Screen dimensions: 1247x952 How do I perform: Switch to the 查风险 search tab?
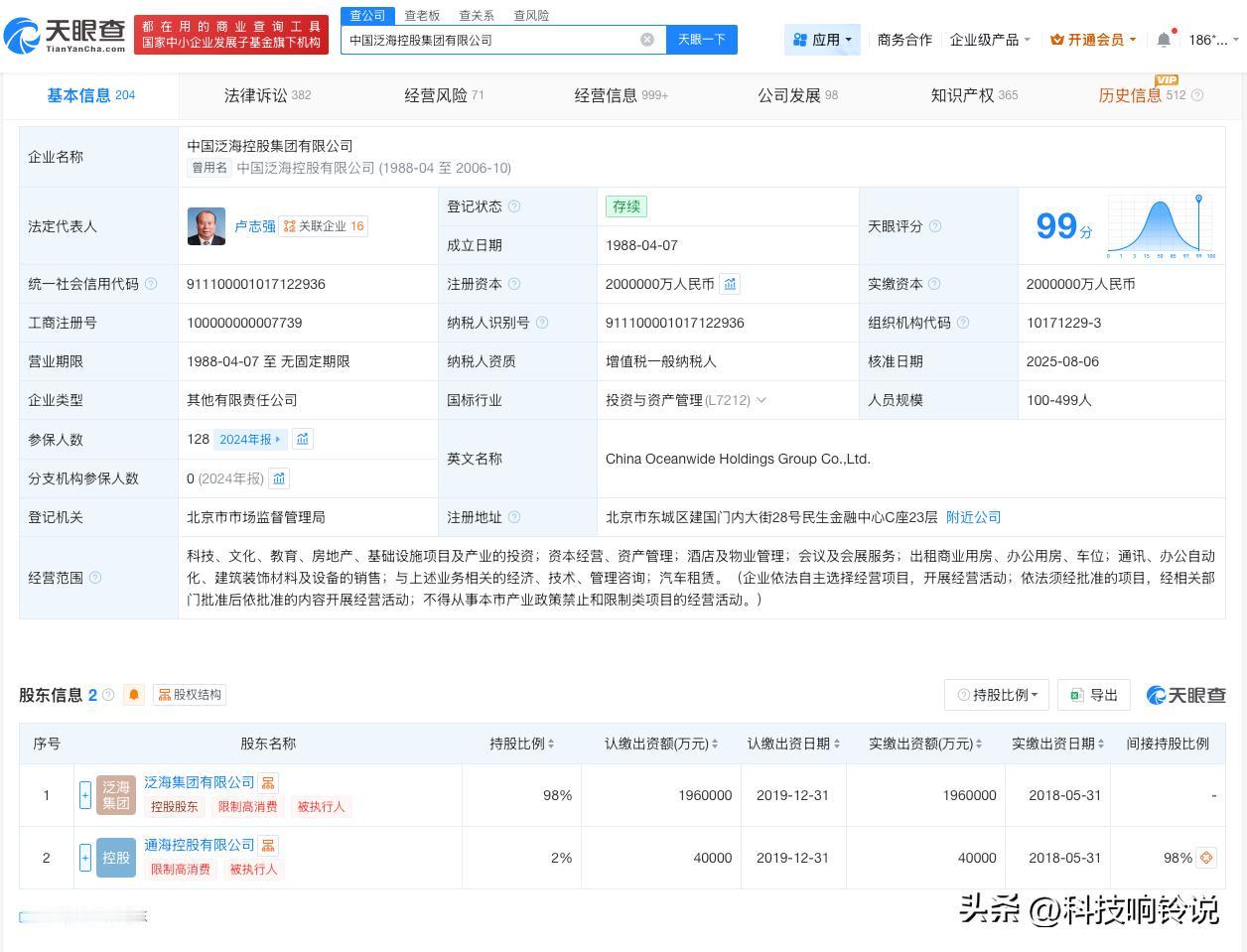click(x=531, y=16)
